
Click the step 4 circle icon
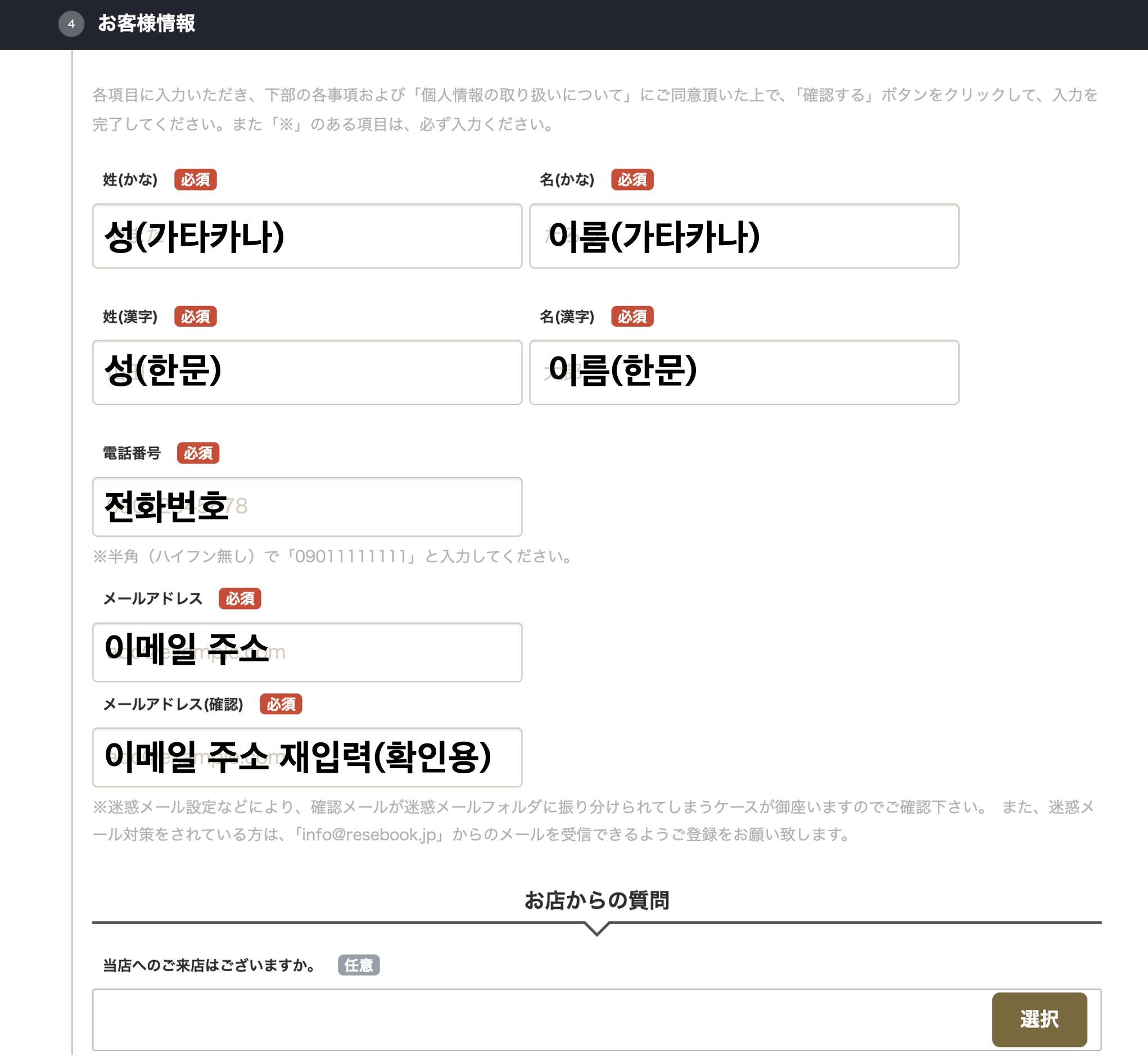(71, 24)
